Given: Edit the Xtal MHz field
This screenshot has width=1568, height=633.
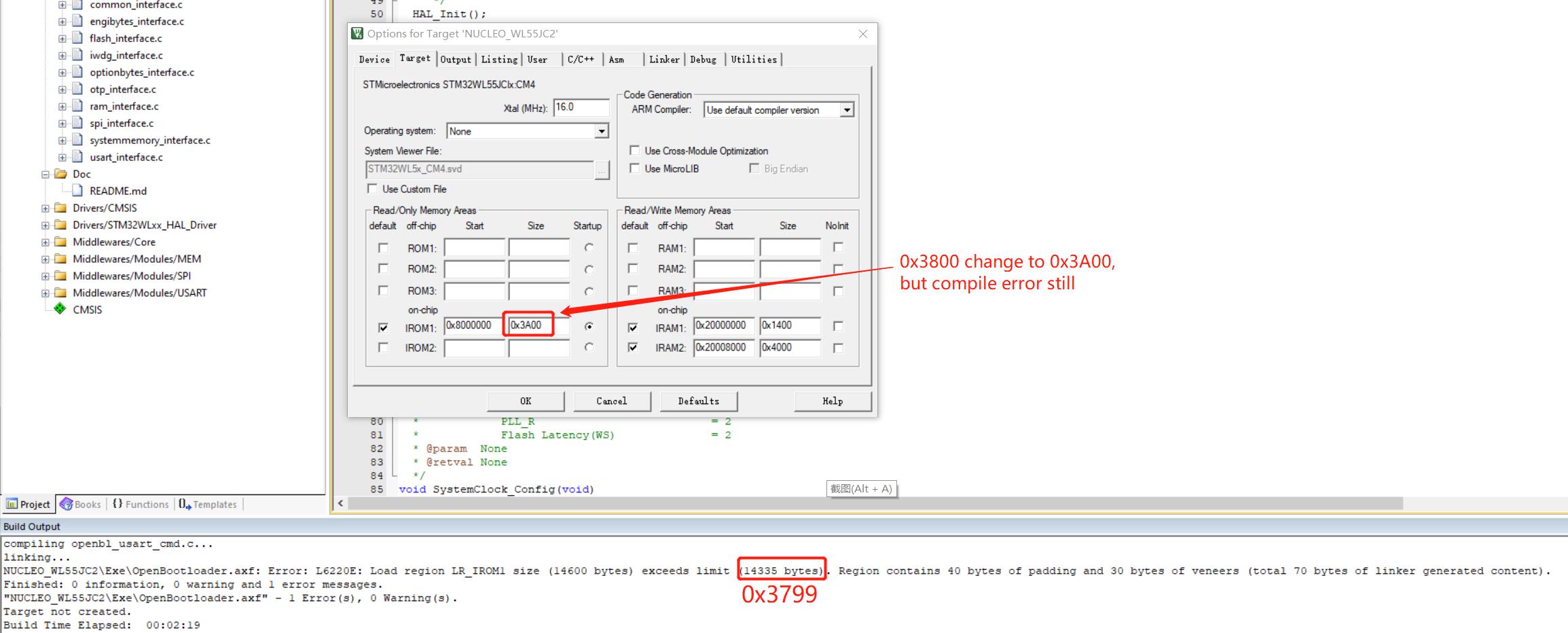Looking at the screenshot, I should 581,107.
